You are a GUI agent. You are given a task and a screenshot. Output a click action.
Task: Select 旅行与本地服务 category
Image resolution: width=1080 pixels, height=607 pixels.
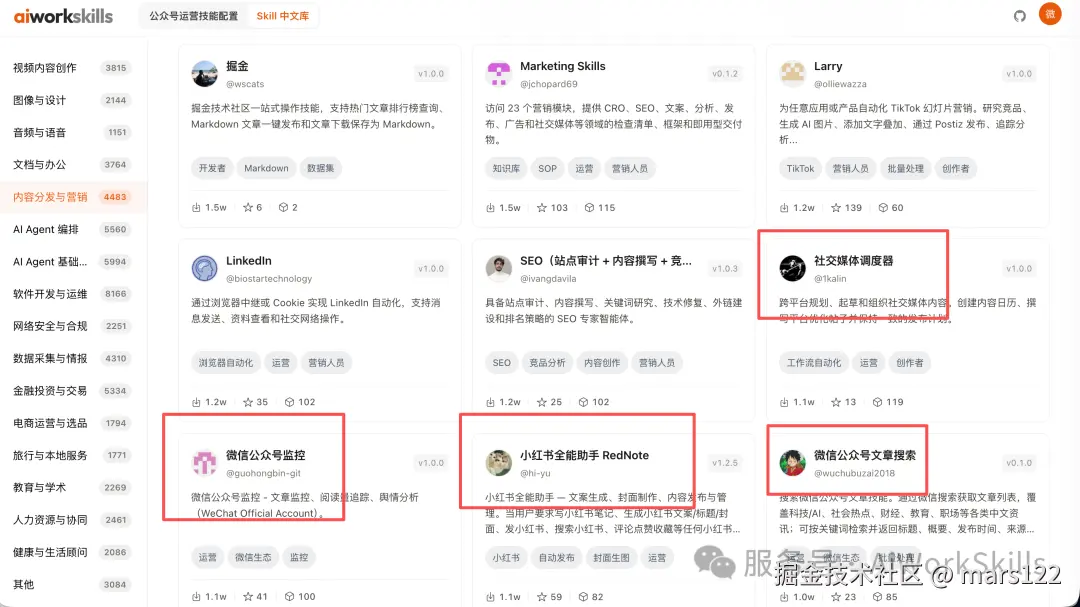[x=72, y=455]
